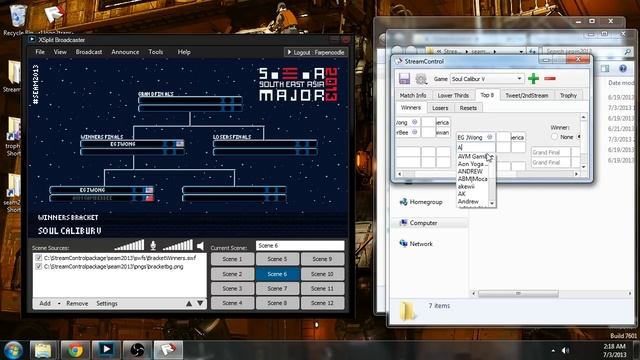Click the Computer icon in Explorer sidebar
Image resolution: width=640 pixels, height=360 pixels.
click(403, 222)
